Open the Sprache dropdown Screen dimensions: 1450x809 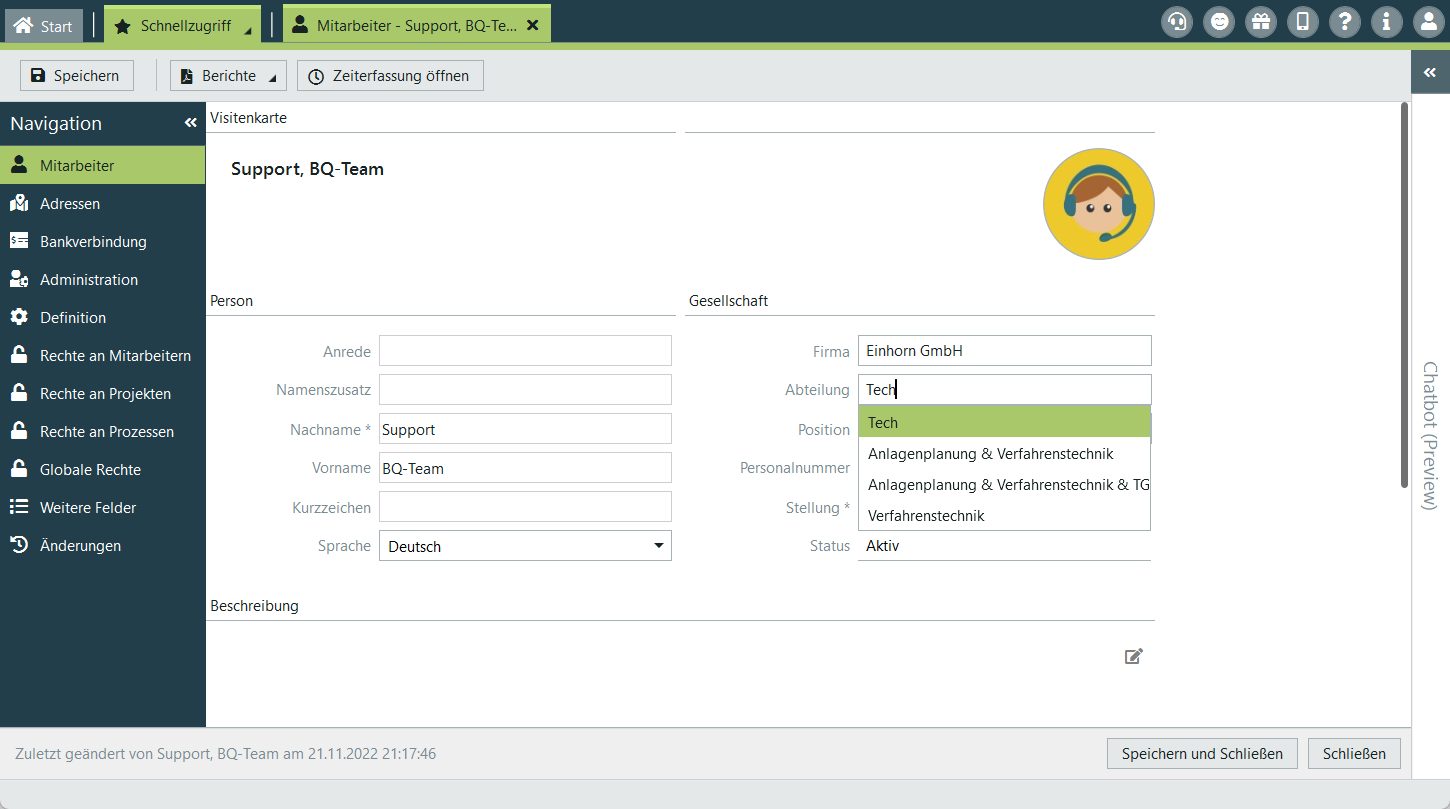coord(525,546)
